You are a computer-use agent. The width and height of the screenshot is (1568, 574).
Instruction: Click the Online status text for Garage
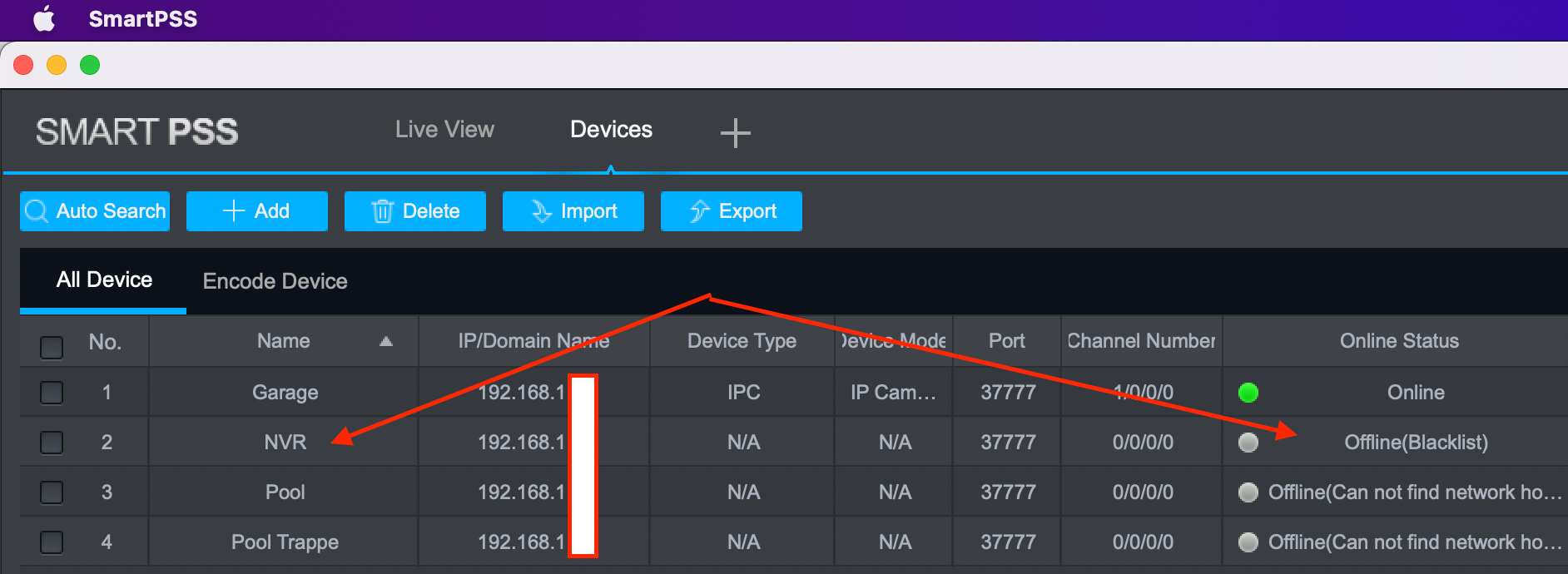(x=1416, y=392)
